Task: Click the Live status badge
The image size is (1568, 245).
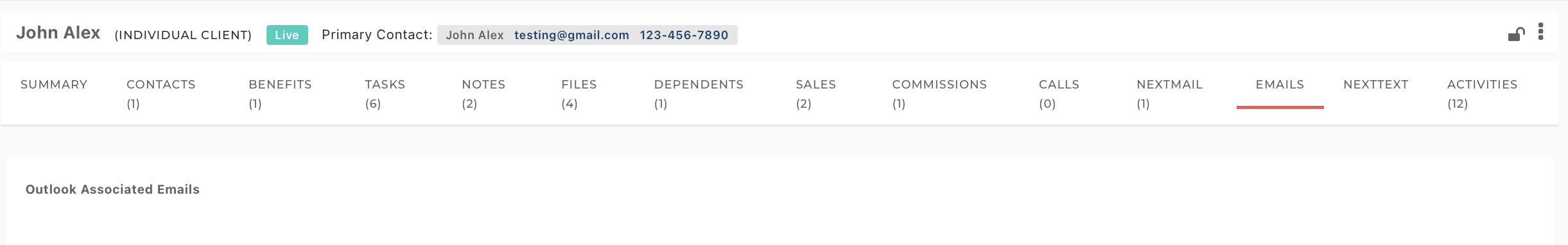Action: click(x=287, y=35)
